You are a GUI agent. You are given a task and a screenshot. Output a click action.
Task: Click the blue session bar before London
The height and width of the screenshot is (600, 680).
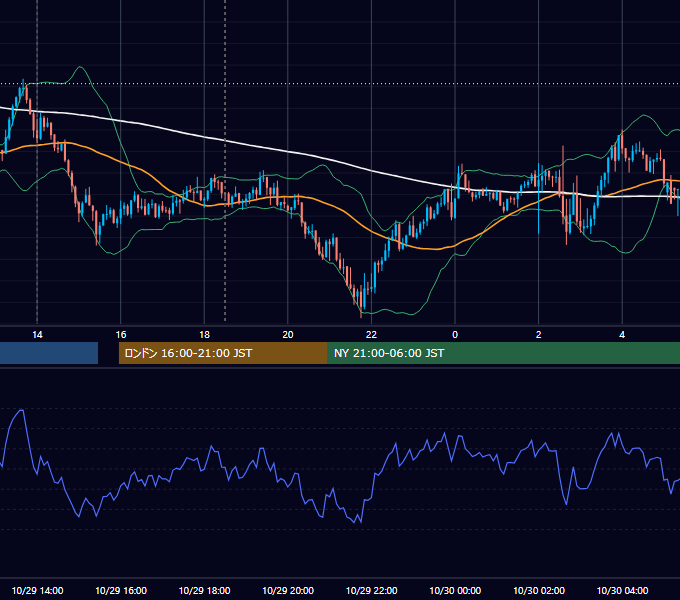[x=49, y=353]
